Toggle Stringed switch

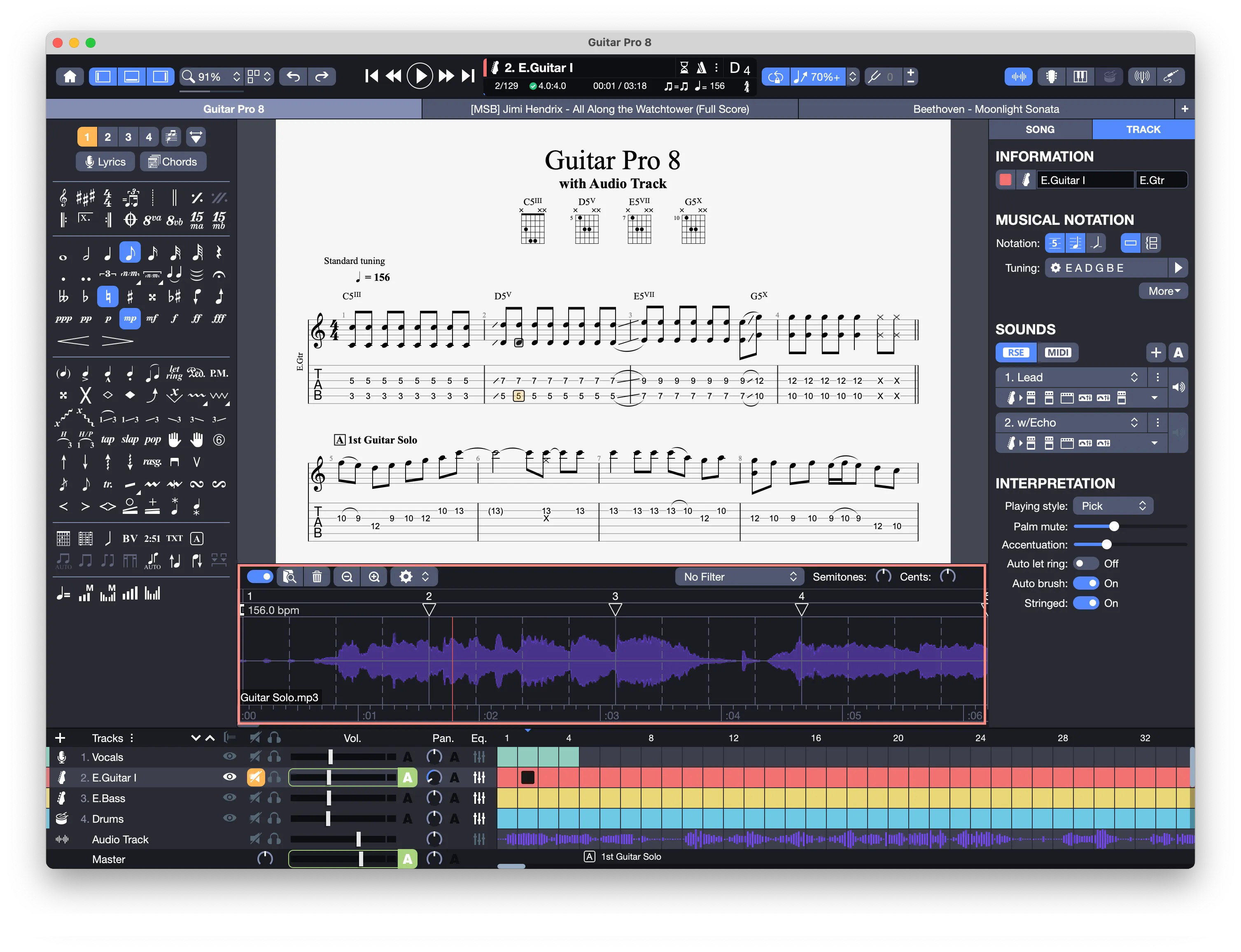[x=1085, y=603]
